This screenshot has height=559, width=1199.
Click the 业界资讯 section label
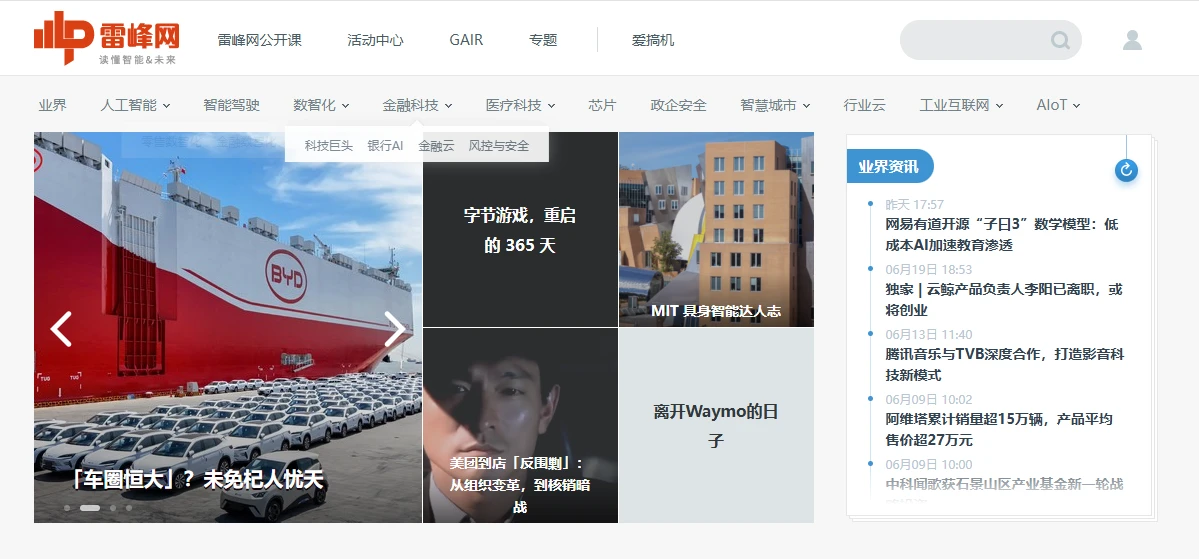click(890, 166)
